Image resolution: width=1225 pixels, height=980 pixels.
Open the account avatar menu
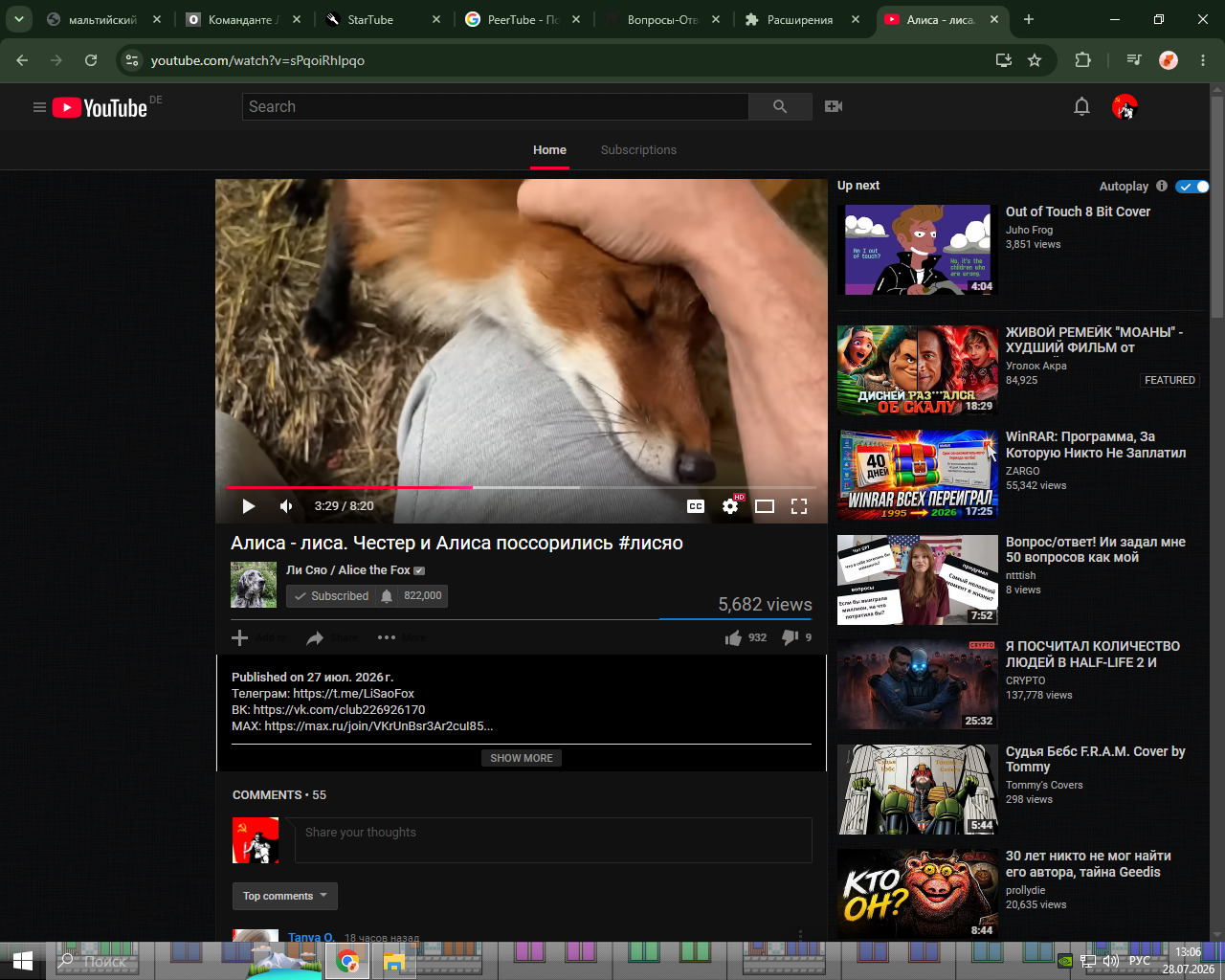pos(1125,106)
